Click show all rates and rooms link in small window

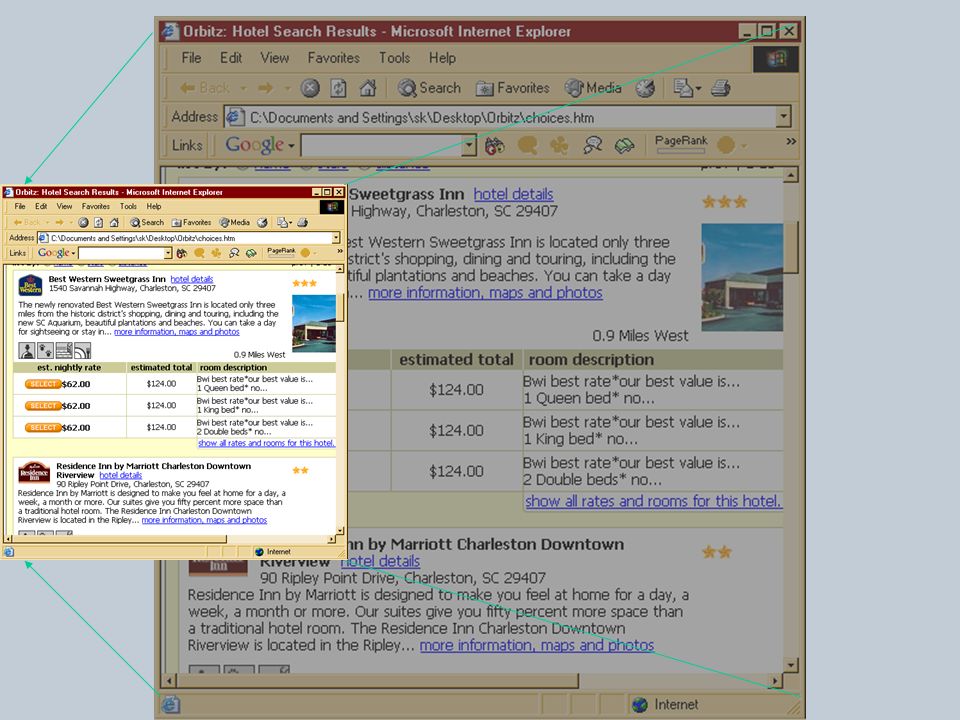click(x=266, y=443)
